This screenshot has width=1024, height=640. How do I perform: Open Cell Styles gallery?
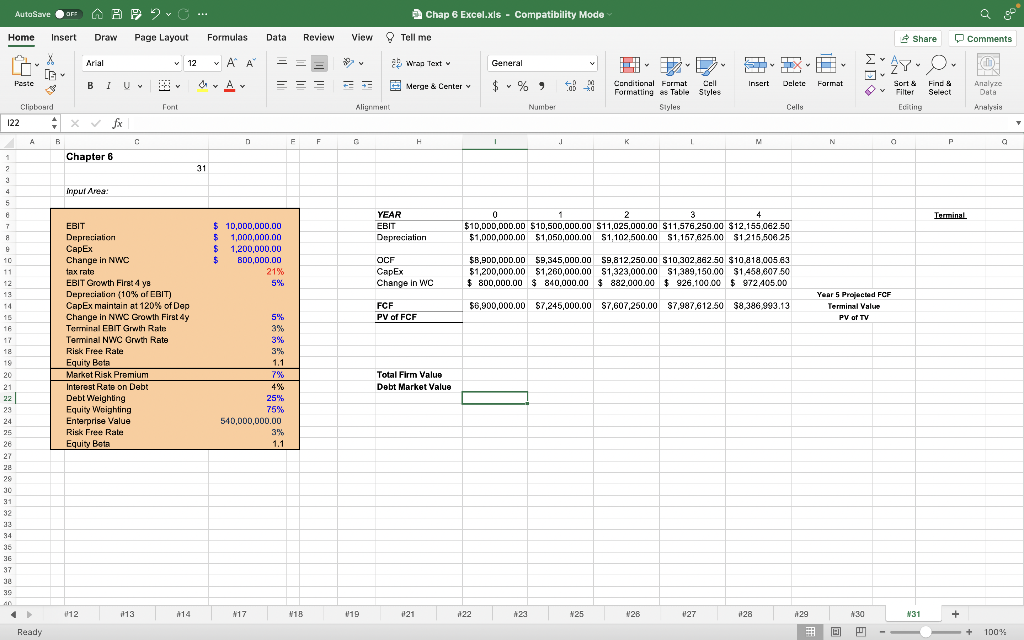(709, 75)
